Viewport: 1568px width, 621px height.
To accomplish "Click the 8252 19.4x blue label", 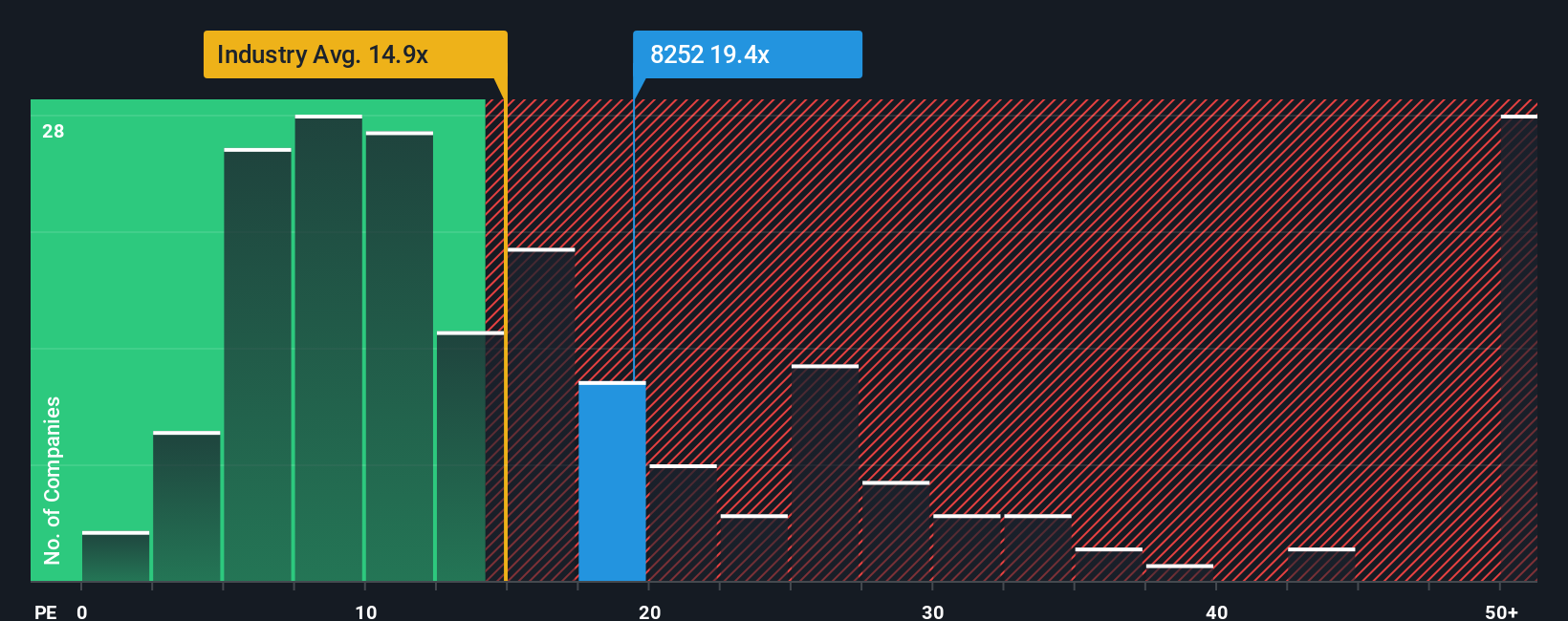I will [747, 54].
